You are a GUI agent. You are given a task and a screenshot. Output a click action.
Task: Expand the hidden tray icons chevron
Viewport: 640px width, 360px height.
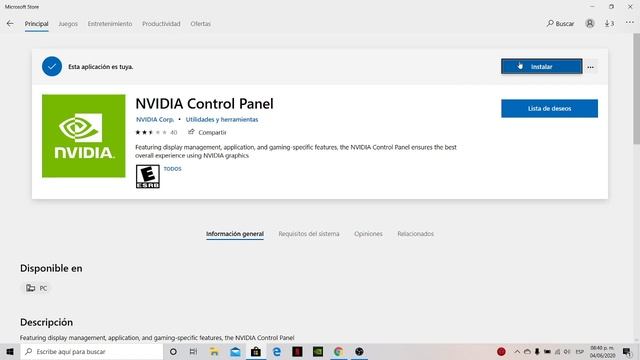[517, 351]
